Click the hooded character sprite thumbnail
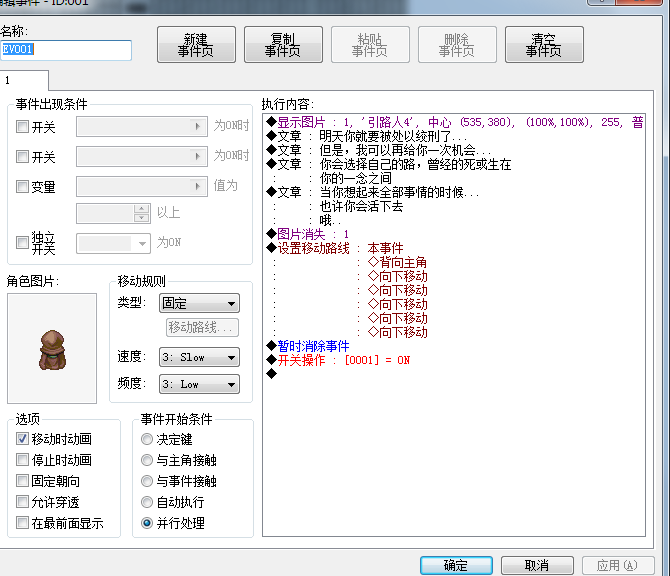Image resolution: width=670 pixels, height=576 pixels. point(52,349)
